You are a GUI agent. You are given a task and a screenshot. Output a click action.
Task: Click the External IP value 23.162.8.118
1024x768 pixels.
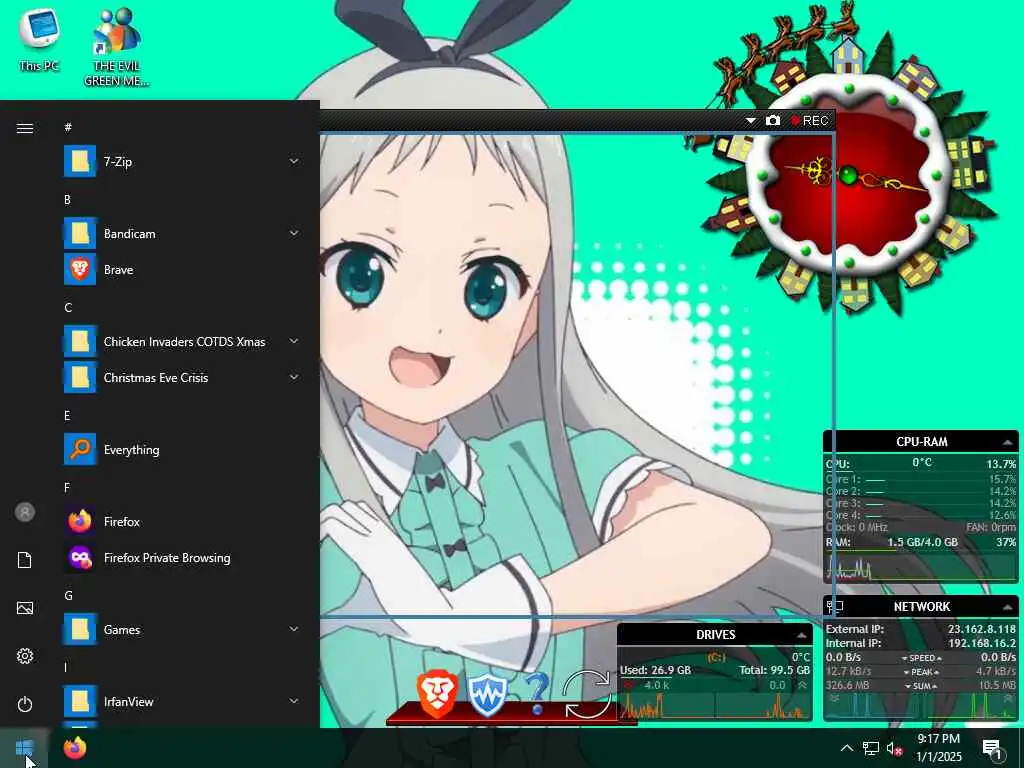982,630
